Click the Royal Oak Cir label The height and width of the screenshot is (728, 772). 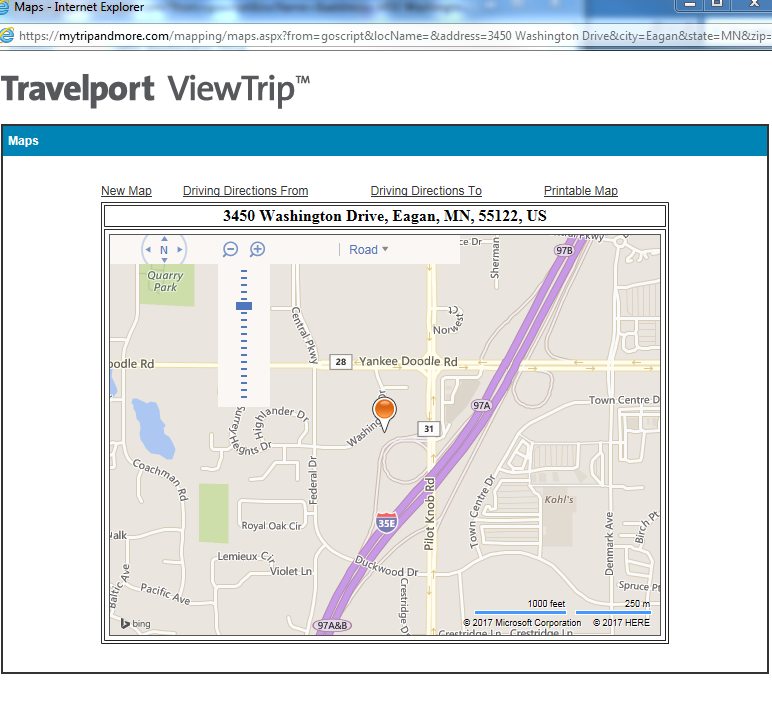(x=271, y=526)
